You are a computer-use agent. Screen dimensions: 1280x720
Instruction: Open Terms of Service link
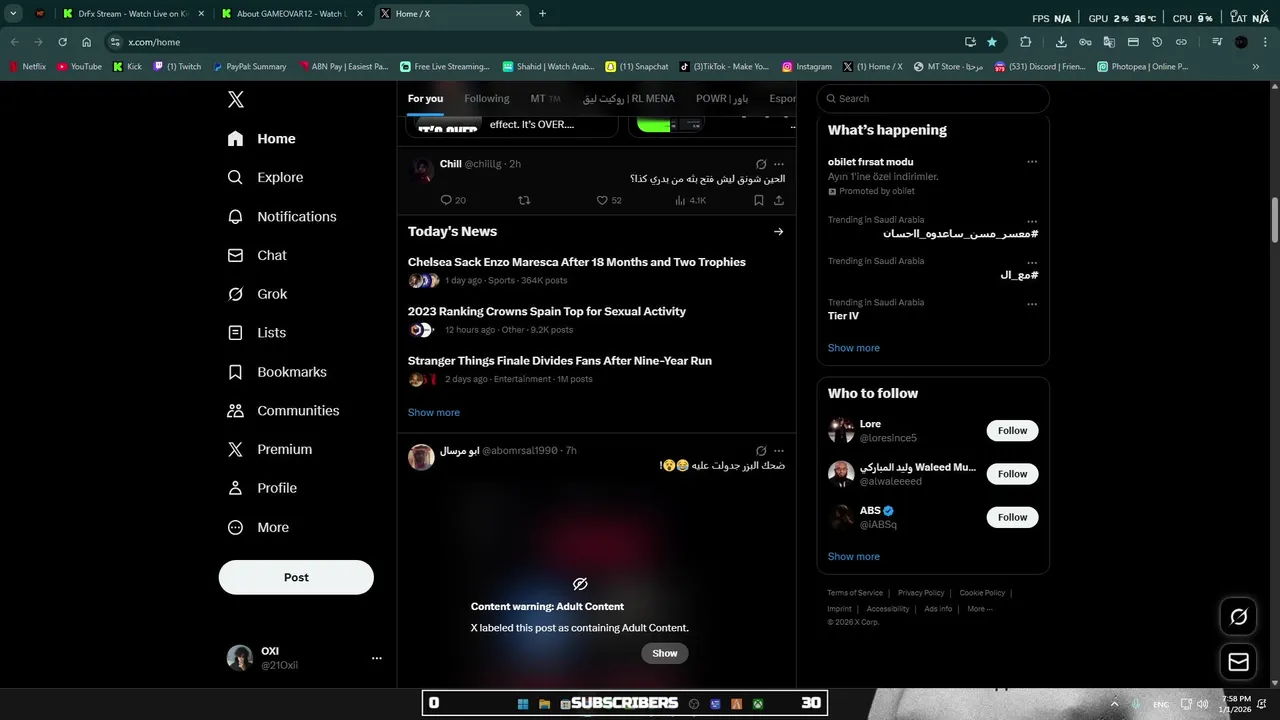(x=855, y=593)
